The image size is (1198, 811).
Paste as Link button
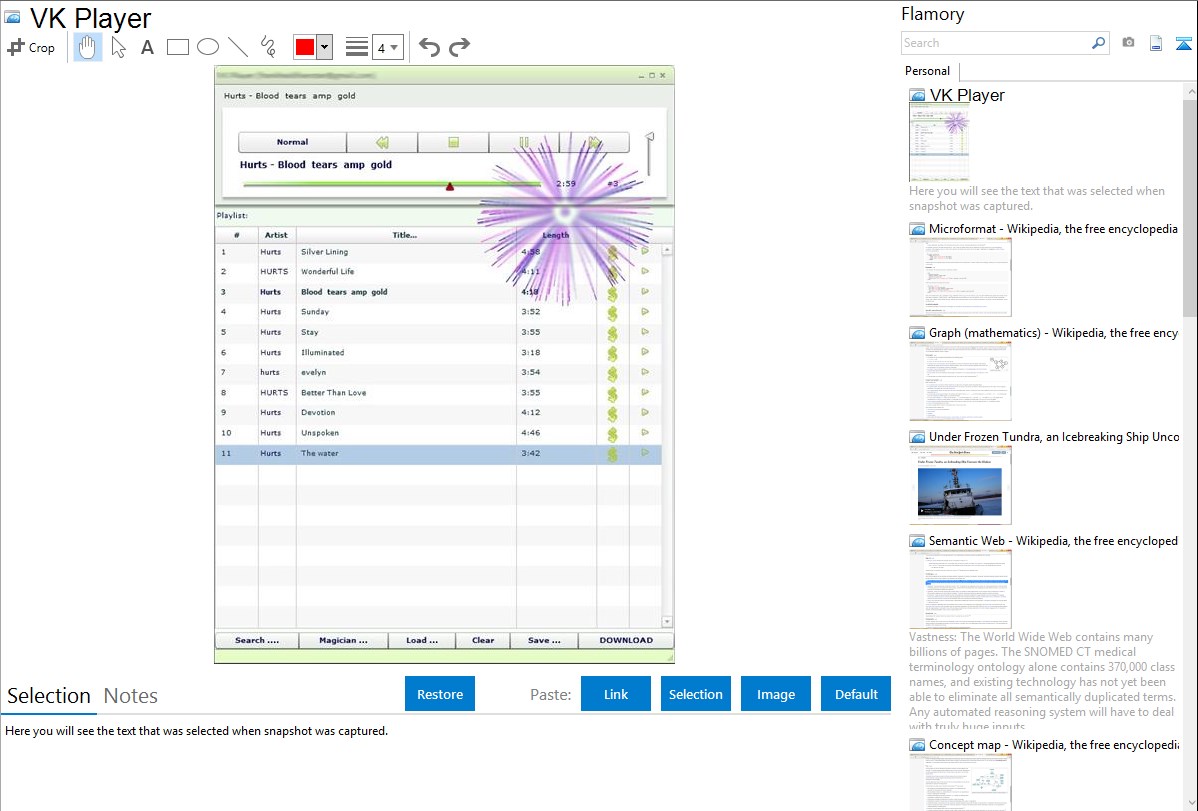[x=616, y=694]
